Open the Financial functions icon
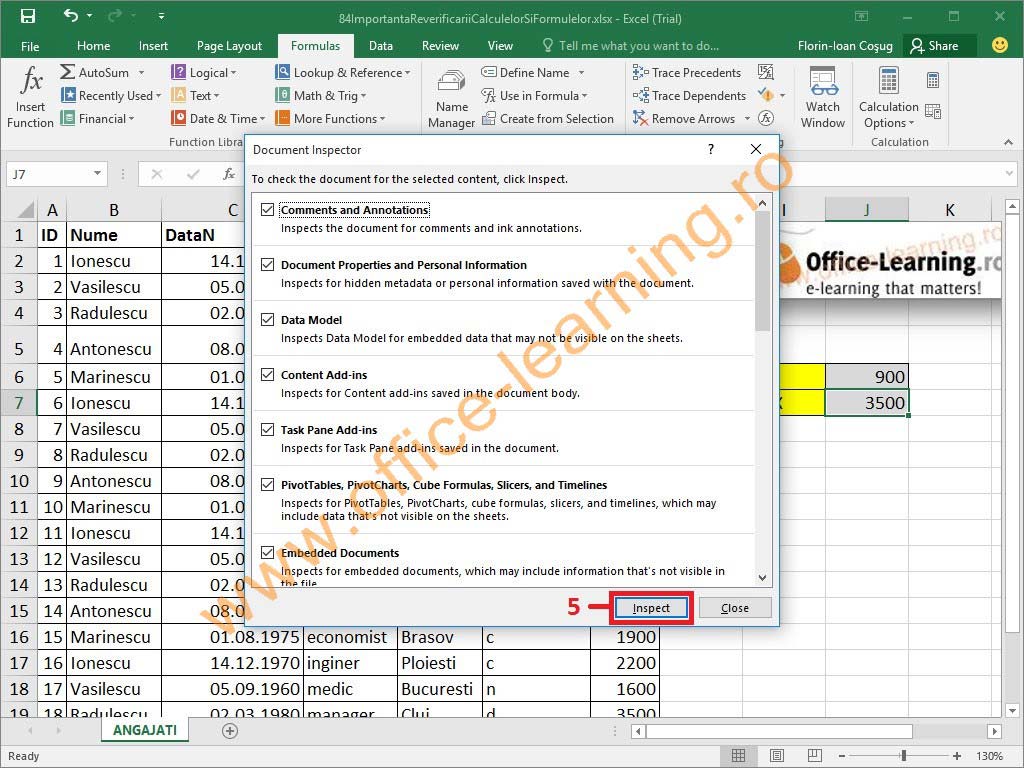Screen dimensions: 1024x768 67,118
